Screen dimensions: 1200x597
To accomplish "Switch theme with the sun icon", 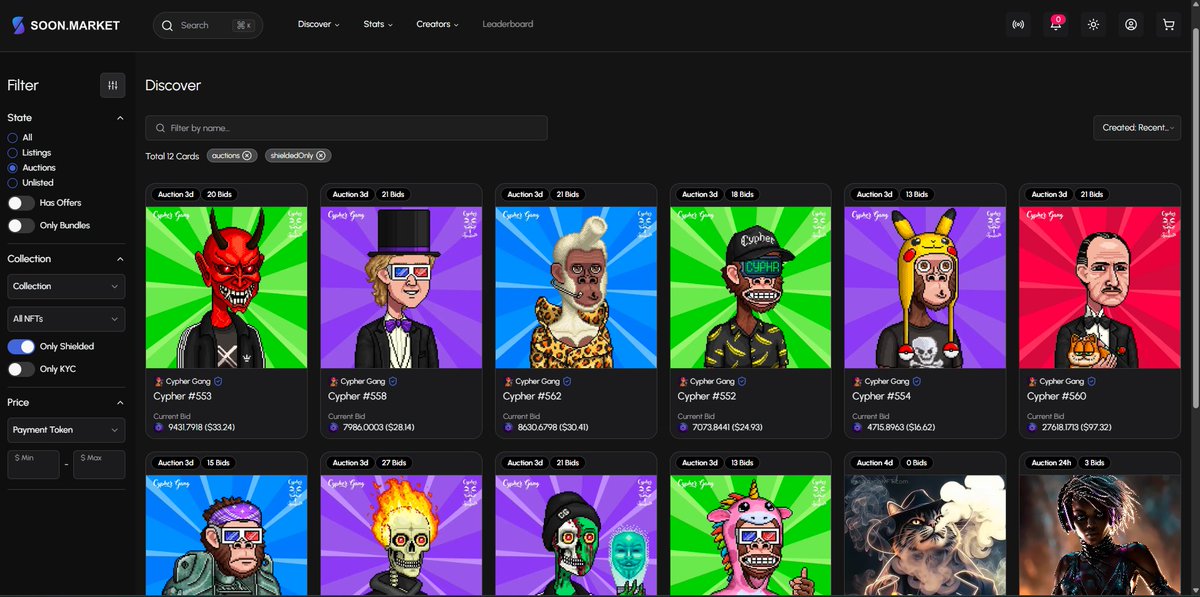I will point(1093,25).
